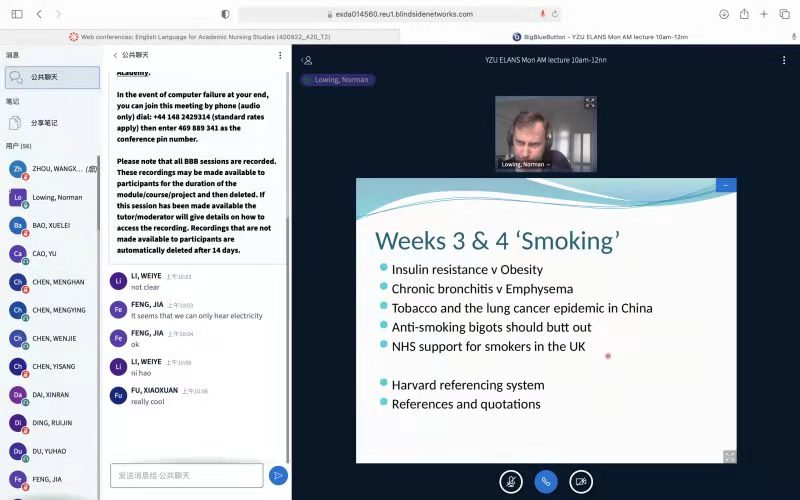Toggle the audio phone button
This screenshot has width=800, height=500.
[546, 481]
